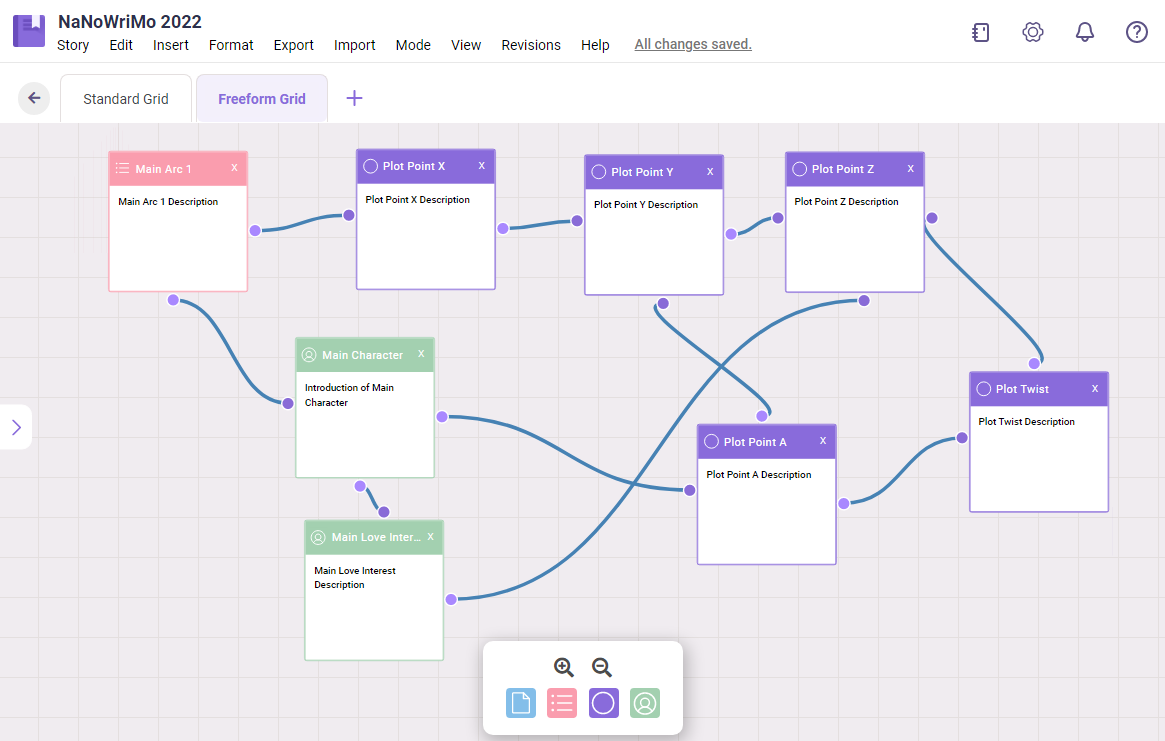Open the help question mark icon
Viewport: 1165px width, 741px height.
[x=1137, y=32]
